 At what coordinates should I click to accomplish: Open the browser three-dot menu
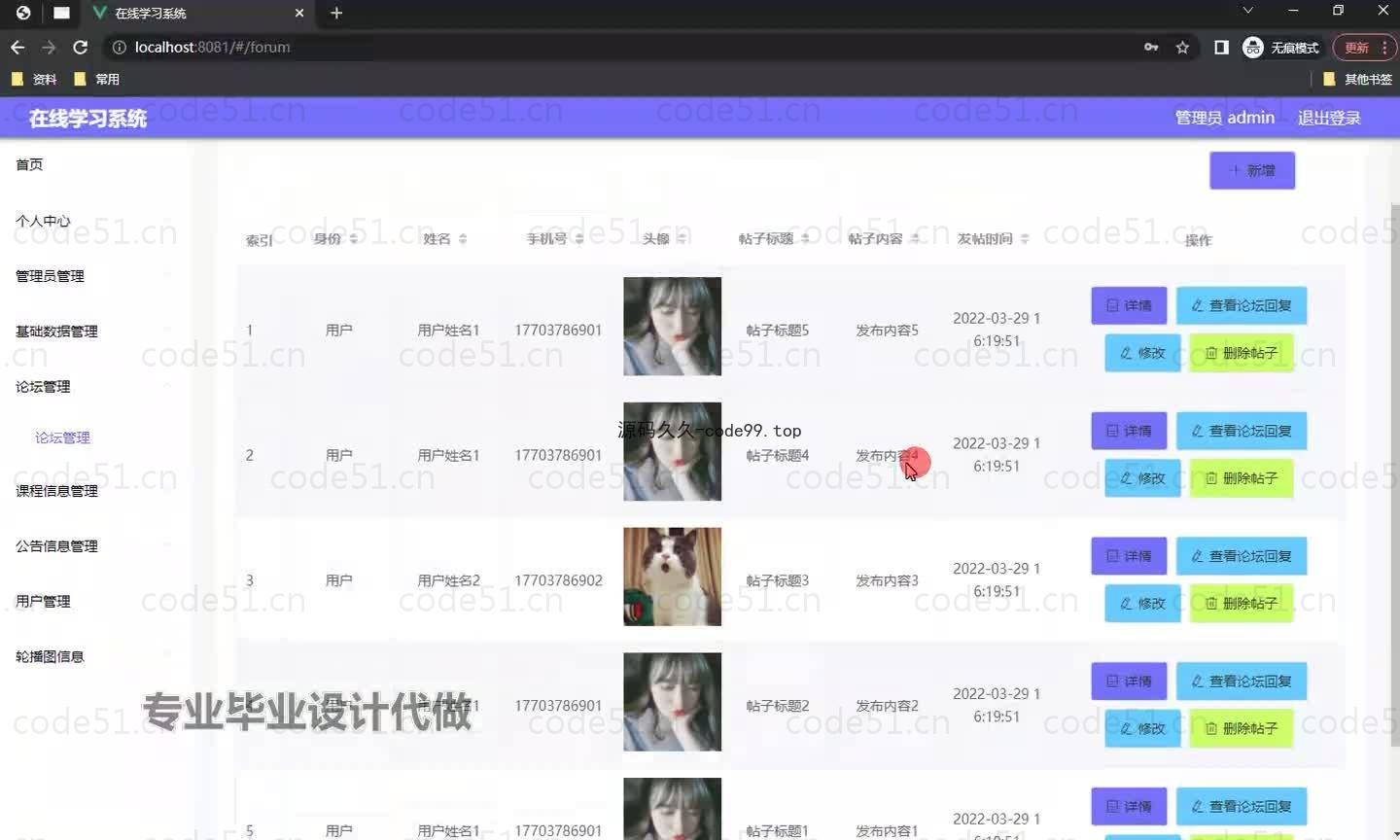click(1384, 47)
